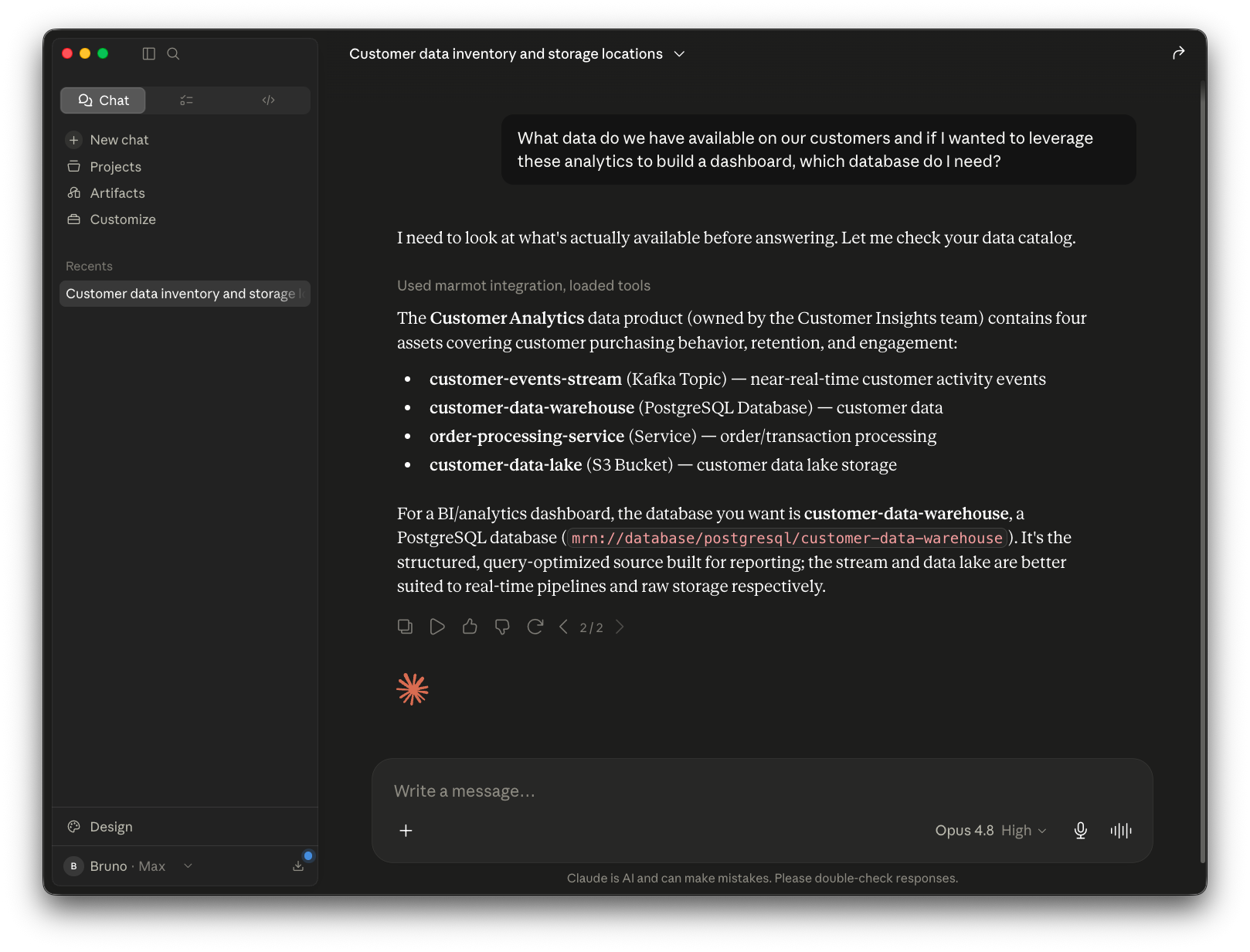Expand the conversation title dropdown

[x=679, y=54]
